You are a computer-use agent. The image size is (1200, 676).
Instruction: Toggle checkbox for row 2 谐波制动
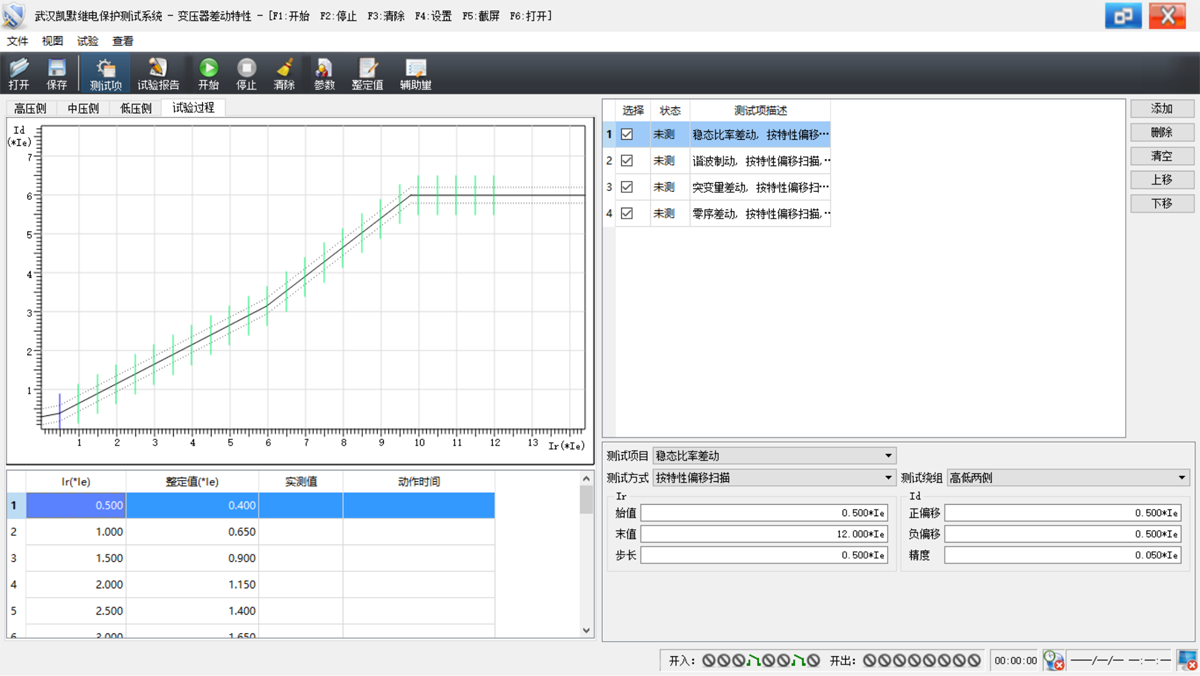pyautogui.click(x=627, y=160)
